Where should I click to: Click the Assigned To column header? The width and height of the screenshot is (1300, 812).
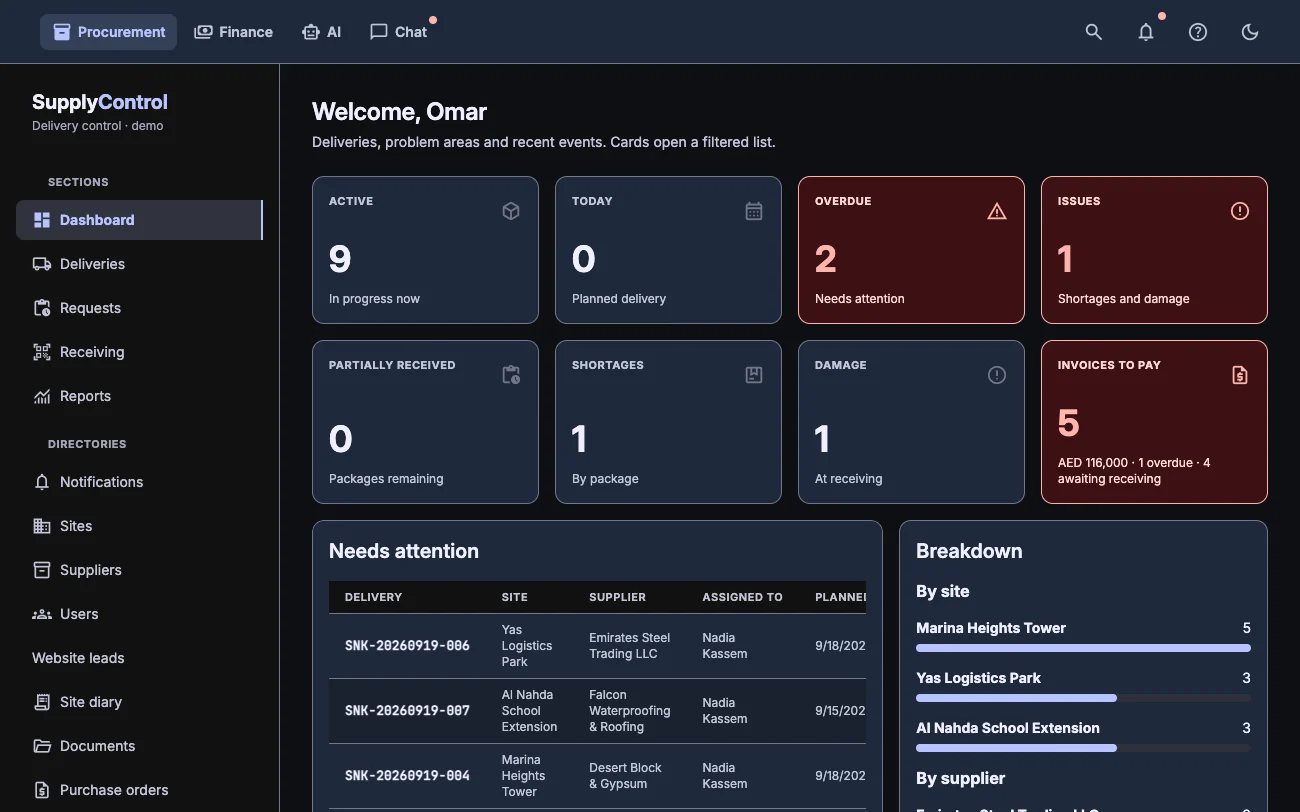(742, 597)
